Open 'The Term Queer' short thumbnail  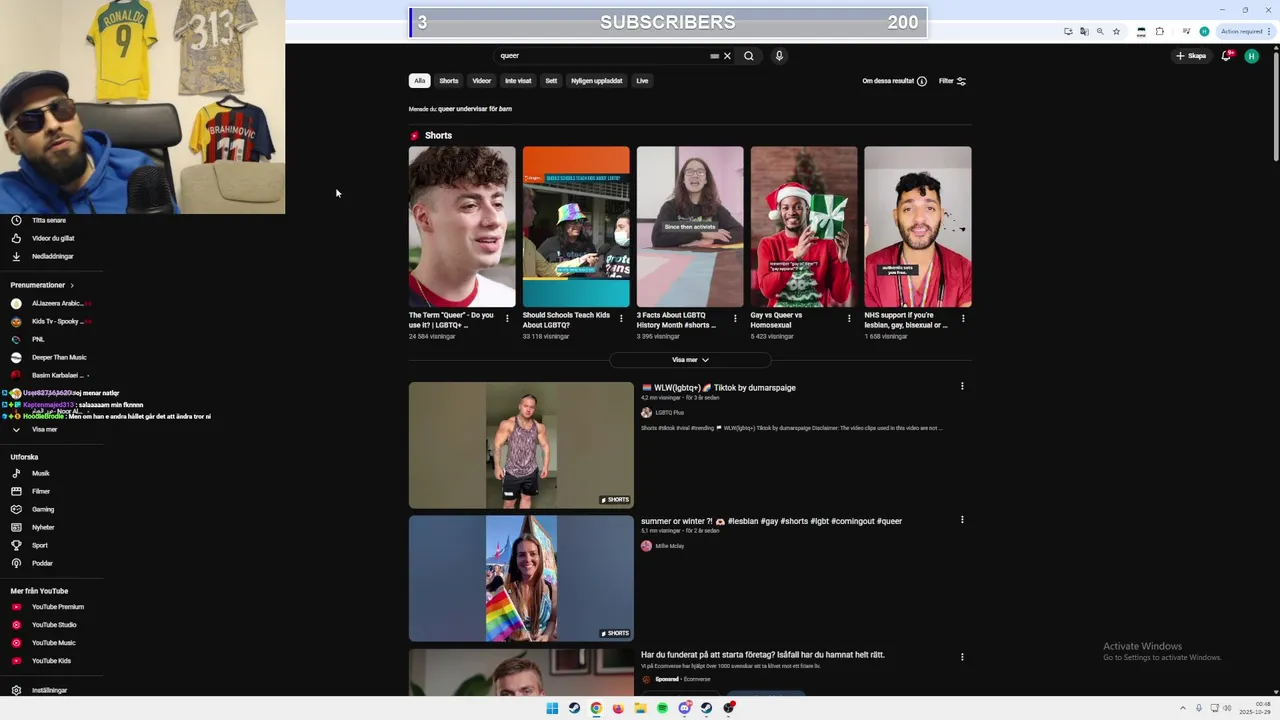point(462,227)
